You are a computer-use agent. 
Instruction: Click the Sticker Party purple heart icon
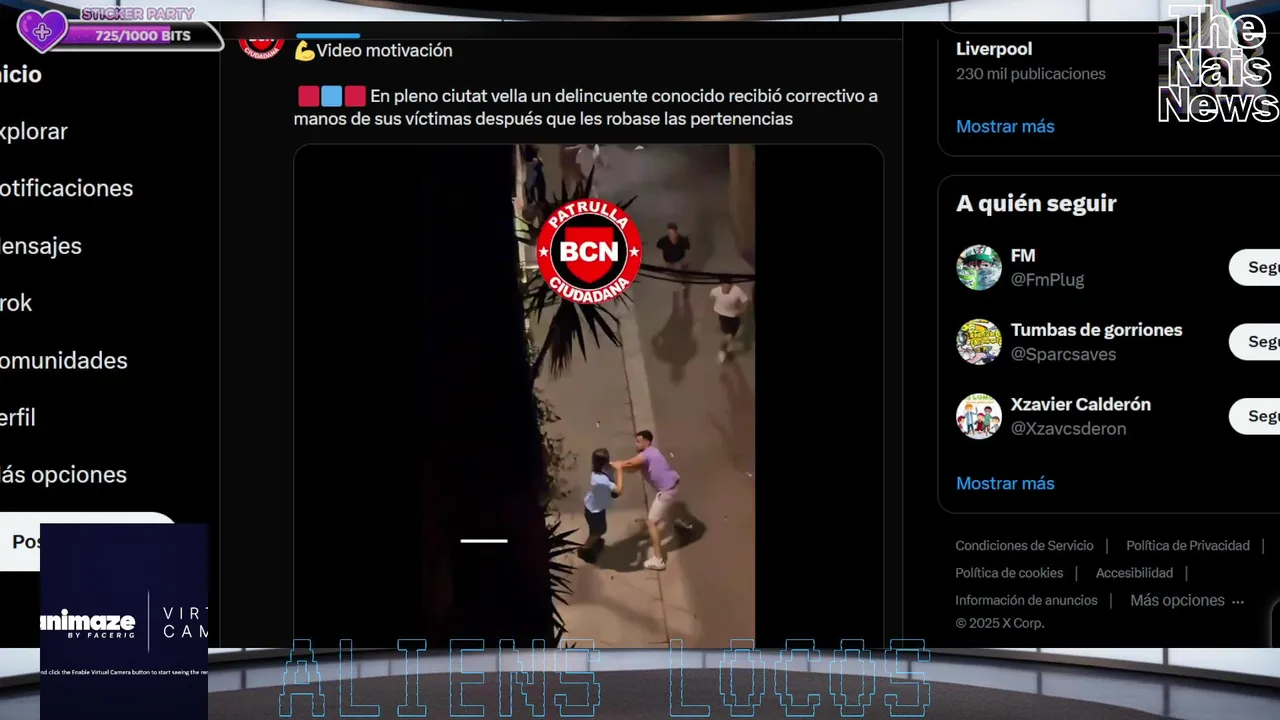42,31
